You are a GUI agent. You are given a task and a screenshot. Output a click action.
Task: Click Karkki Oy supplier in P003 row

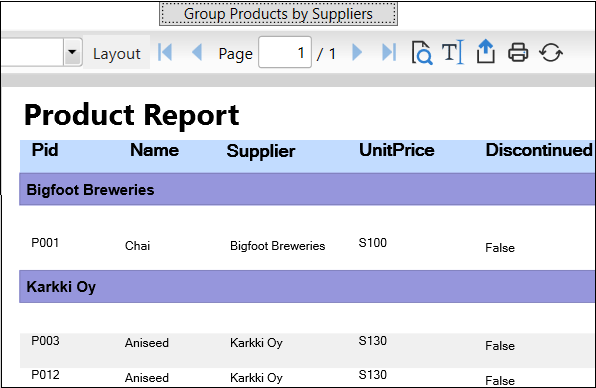pos(256,343)
